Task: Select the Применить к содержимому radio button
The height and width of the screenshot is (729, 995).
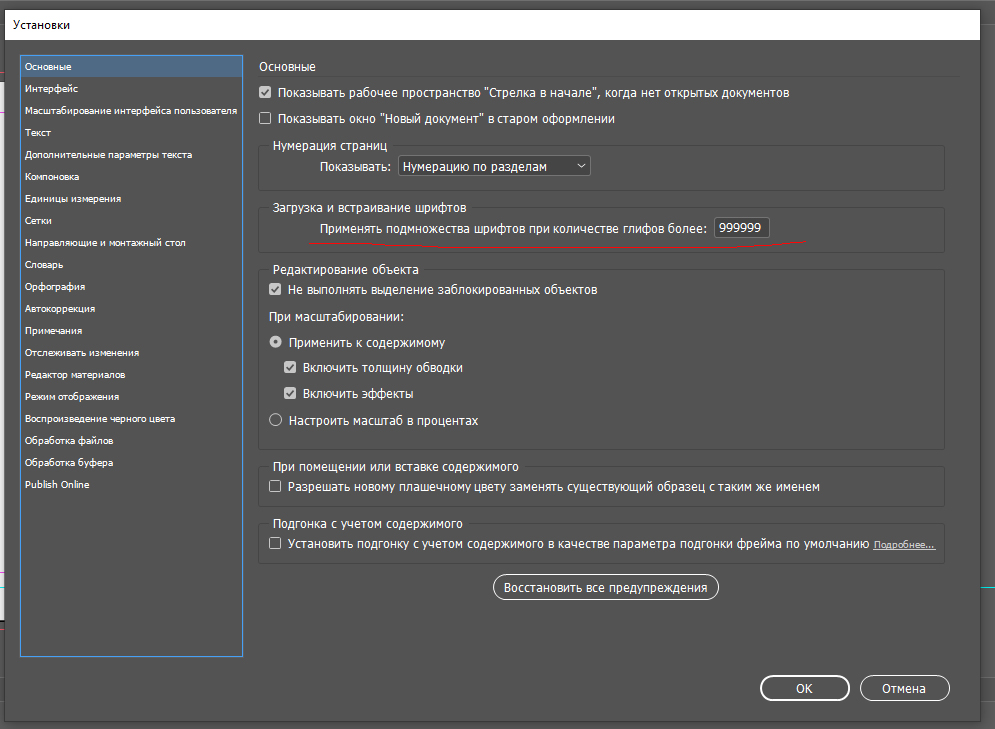Action: pos(275,342)
